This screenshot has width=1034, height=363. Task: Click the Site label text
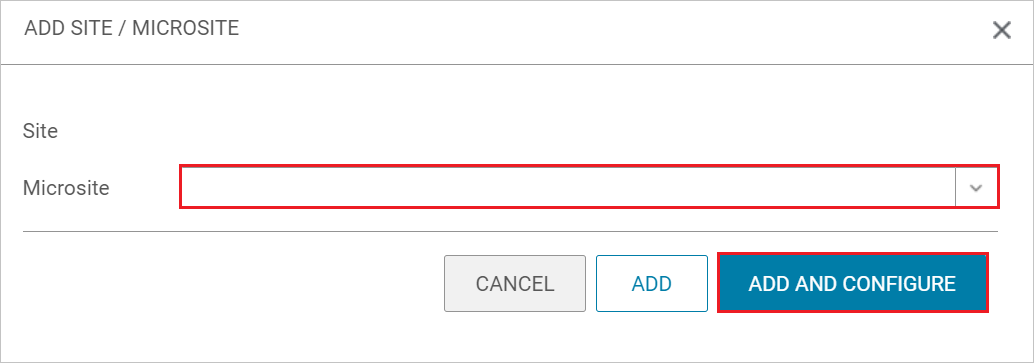[40, 131]
